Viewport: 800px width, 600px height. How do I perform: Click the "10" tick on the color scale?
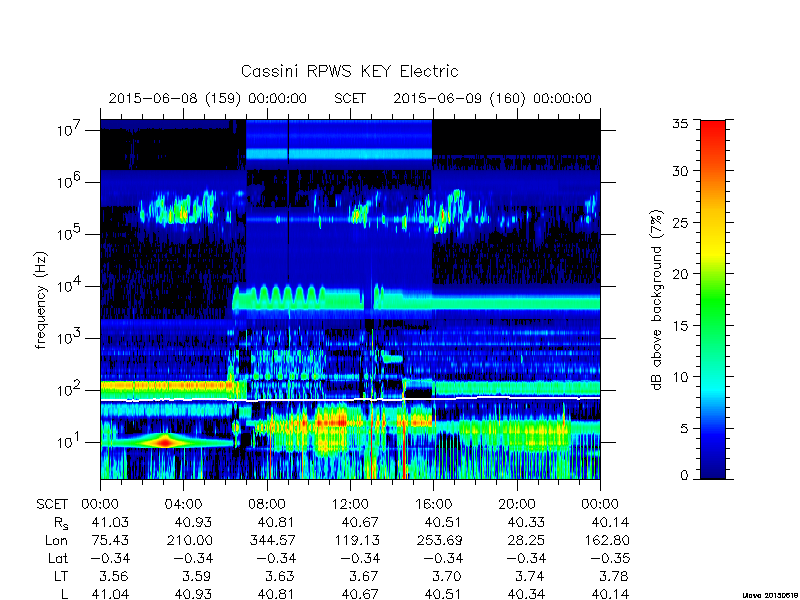(680, 377)
